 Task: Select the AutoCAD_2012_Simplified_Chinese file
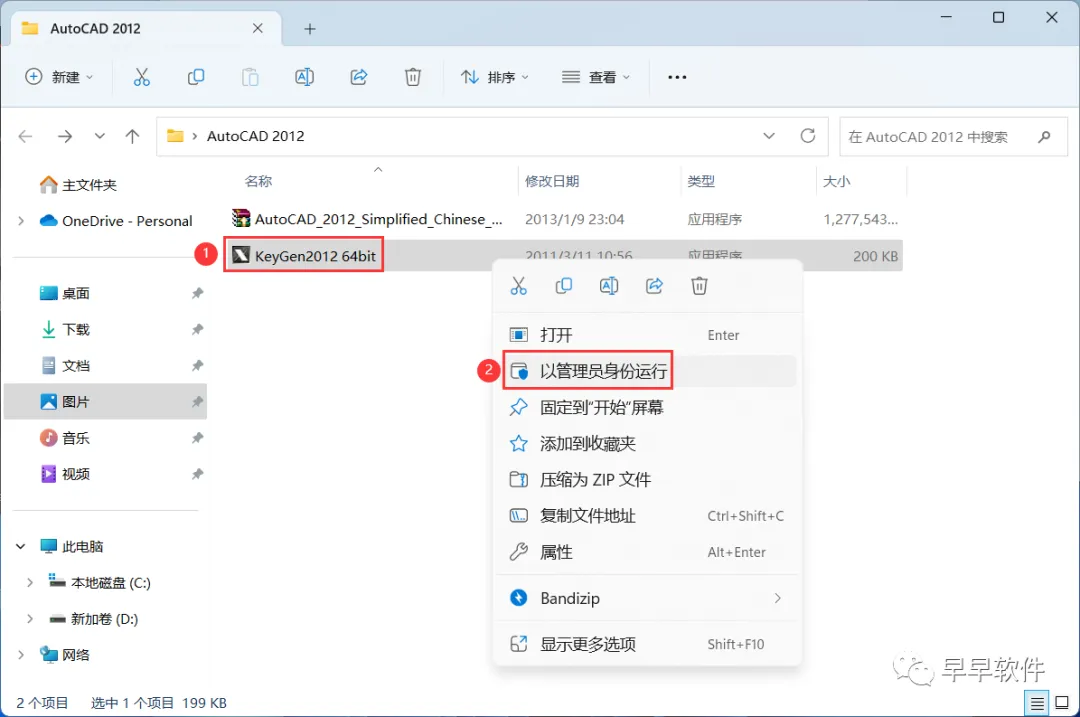367,219
